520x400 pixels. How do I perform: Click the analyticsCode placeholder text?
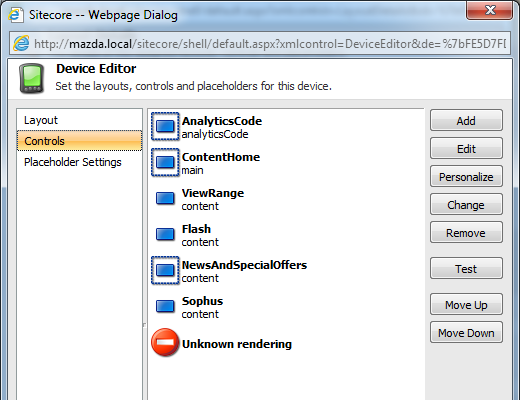215,134
